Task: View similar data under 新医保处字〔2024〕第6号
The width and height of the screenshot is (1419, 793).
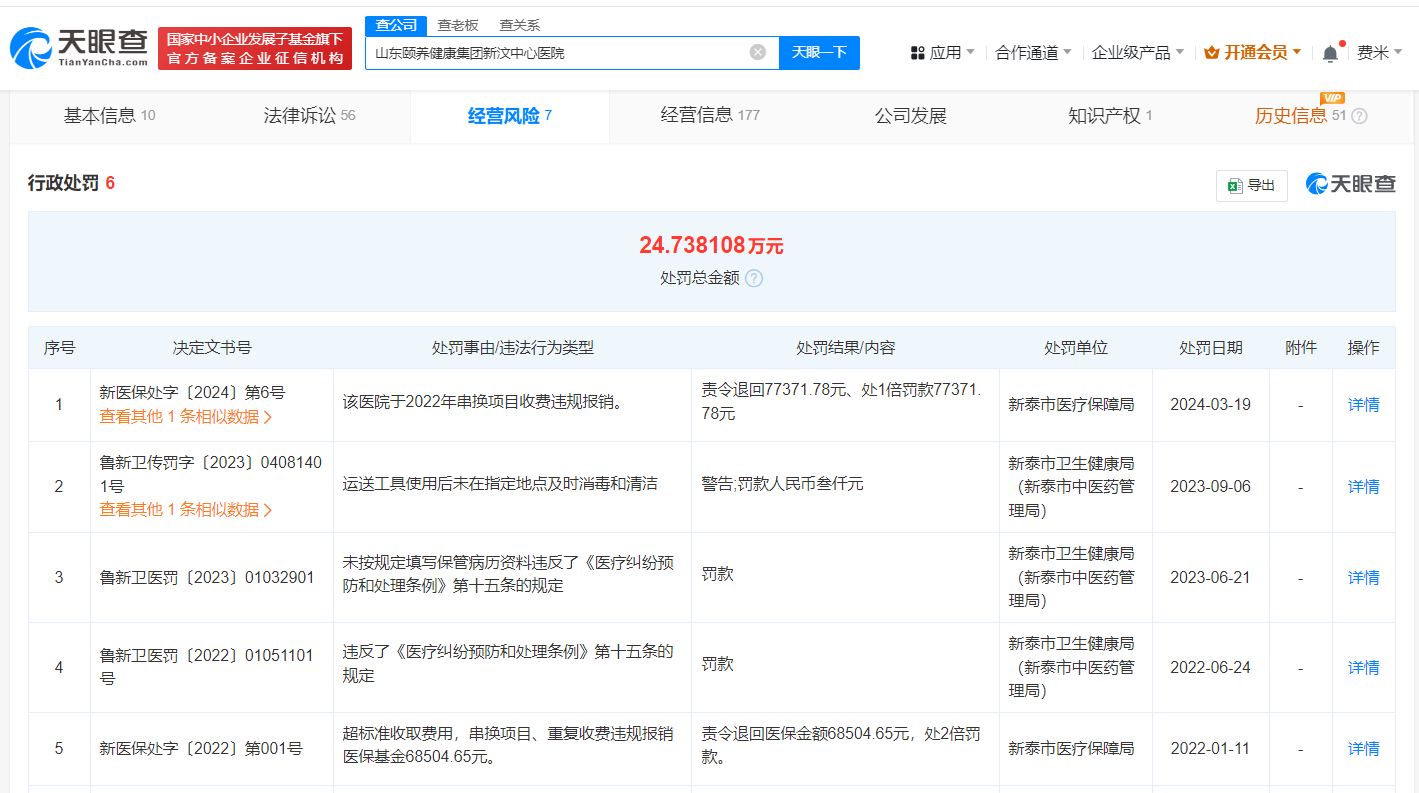Action: (x=185, y=417)
